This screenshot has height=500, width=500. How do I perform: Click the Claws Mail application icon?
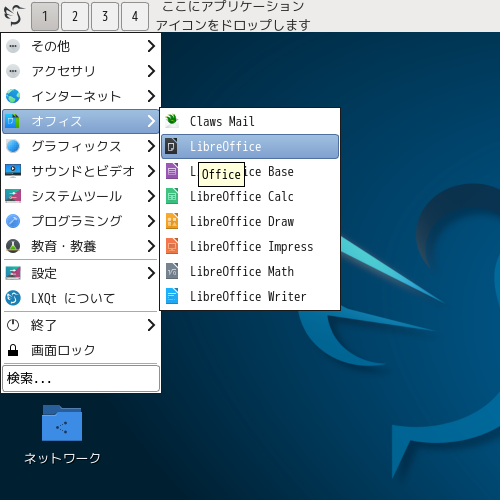172,121
